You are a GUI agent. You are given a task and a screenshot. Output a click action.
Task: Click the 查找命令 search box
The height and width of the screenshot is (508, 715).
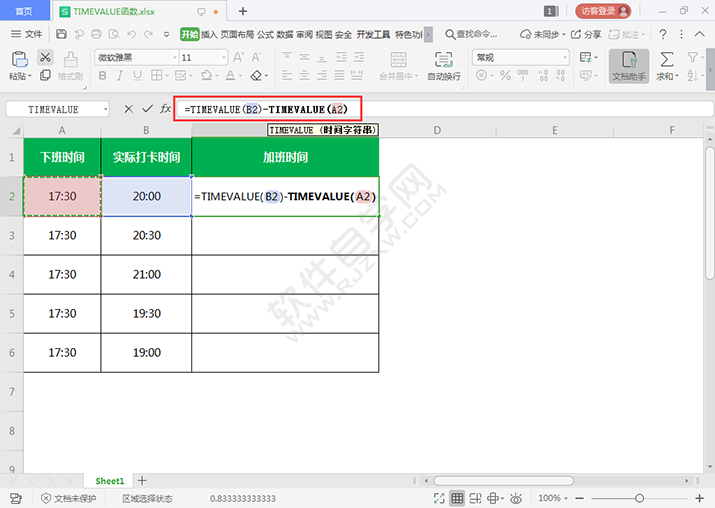[x=471, y=34]
